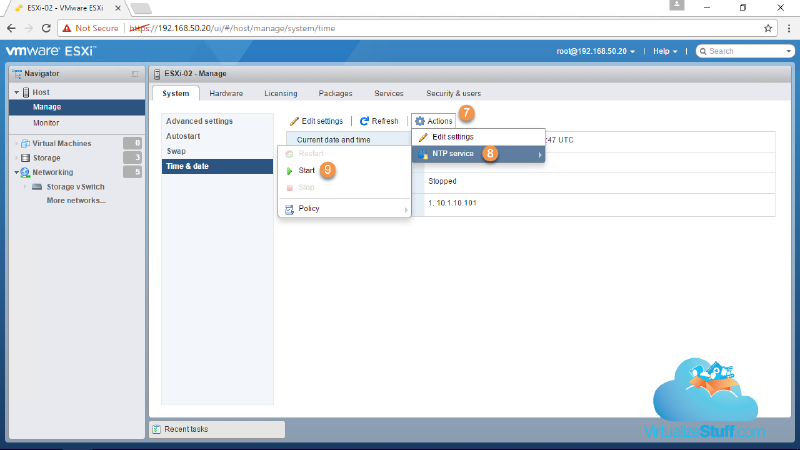This screenshot has height=450, width=800.
Task: Bookmark this page with the star icon
Action: (768, 29)
